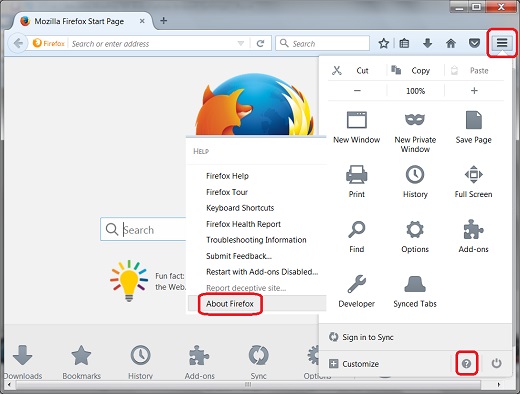This screenshot has width=520, height=394.
Task: Click the start page Search field
Action: 143,229
